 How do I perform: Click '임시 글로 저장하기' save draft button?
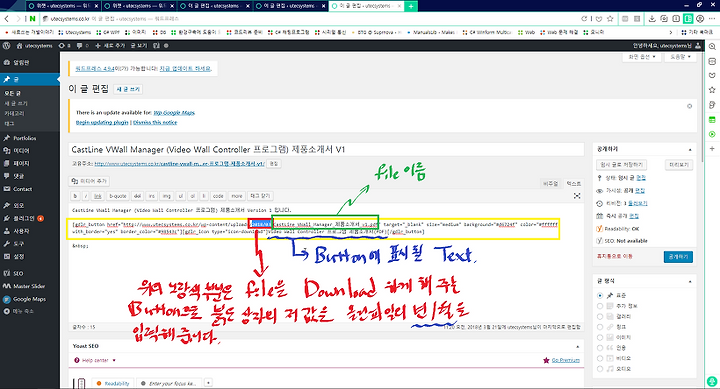point(621,165)
